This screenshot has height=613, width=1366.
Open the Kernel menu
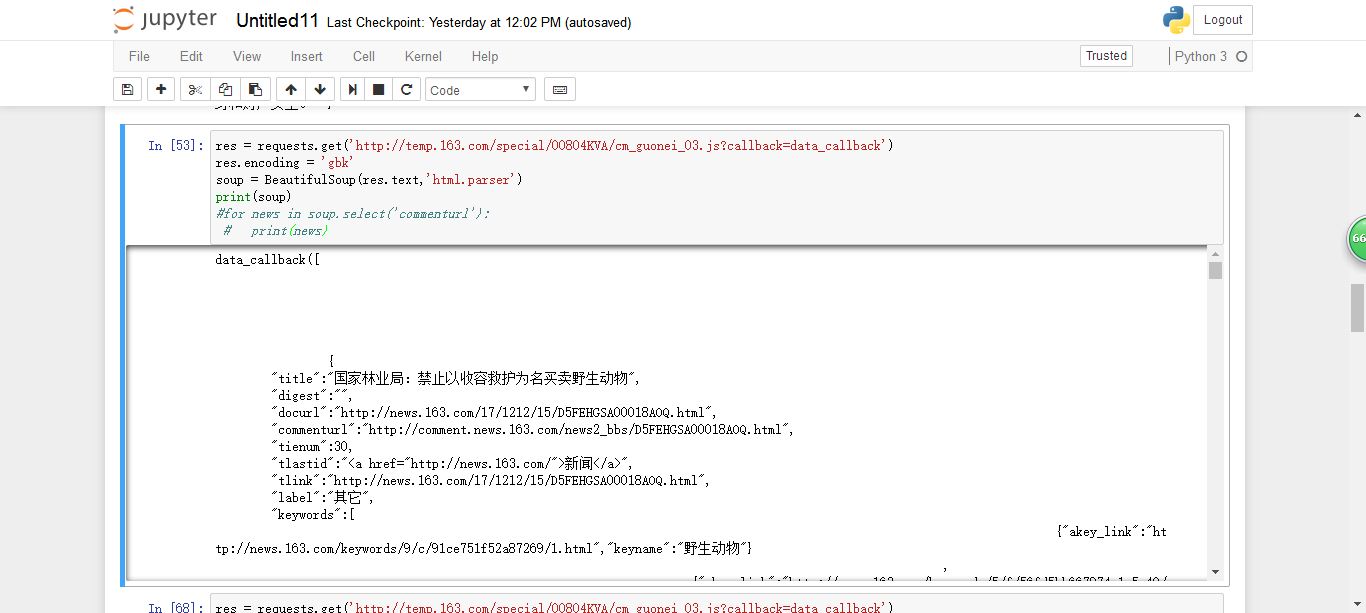point(423,56)
